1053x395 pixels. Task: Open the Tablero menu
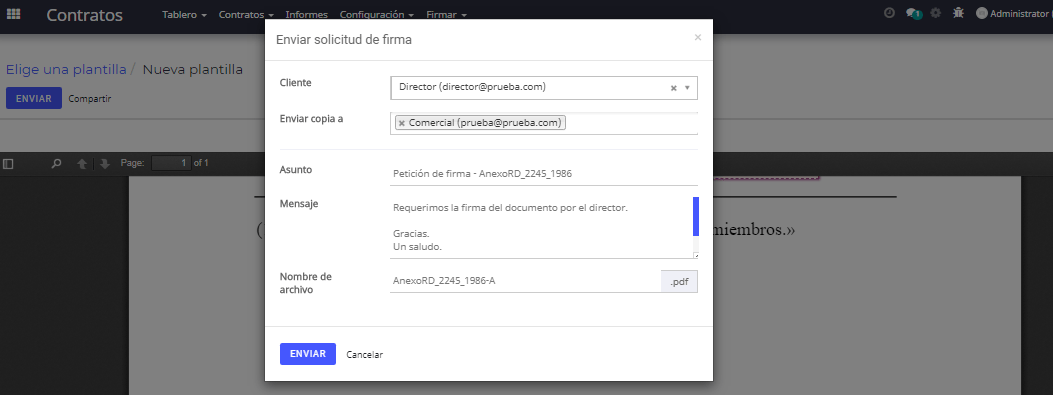tap(184, 14)
